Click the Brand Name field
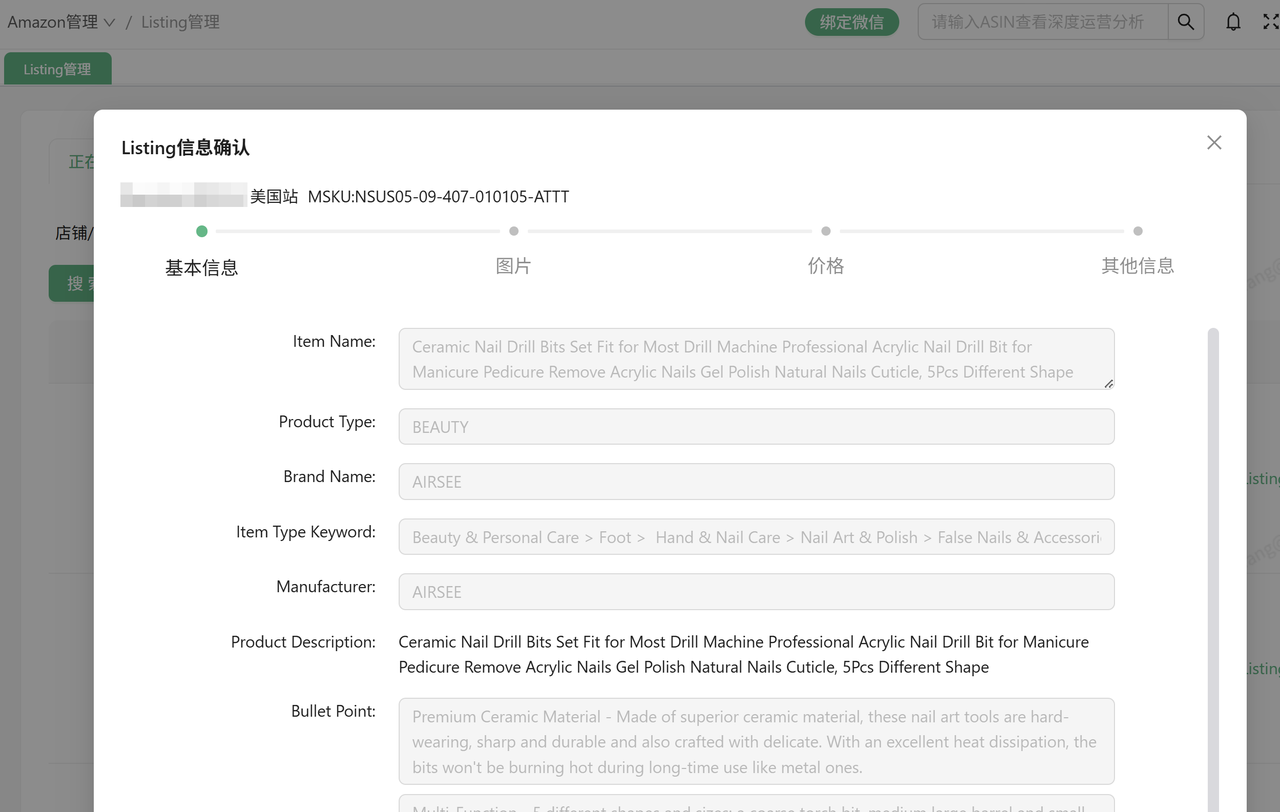 tap(755, 482)
